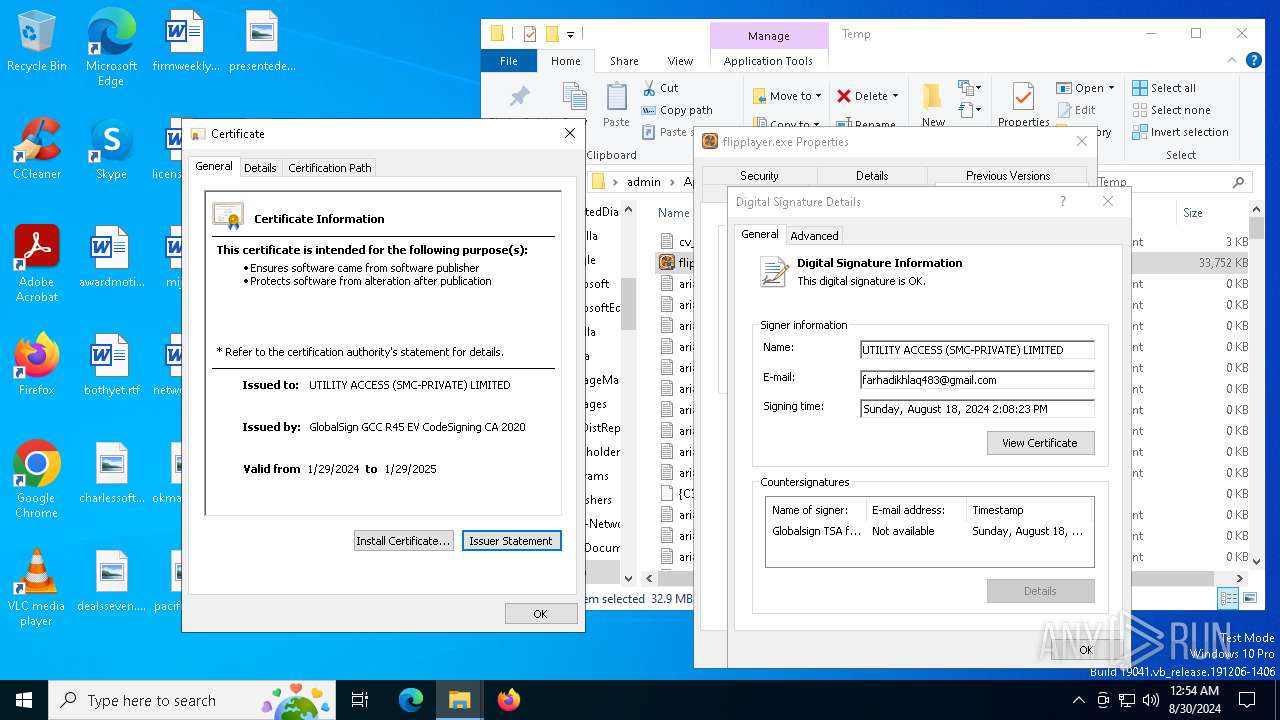Open the notification center icon

point(1247,699)
